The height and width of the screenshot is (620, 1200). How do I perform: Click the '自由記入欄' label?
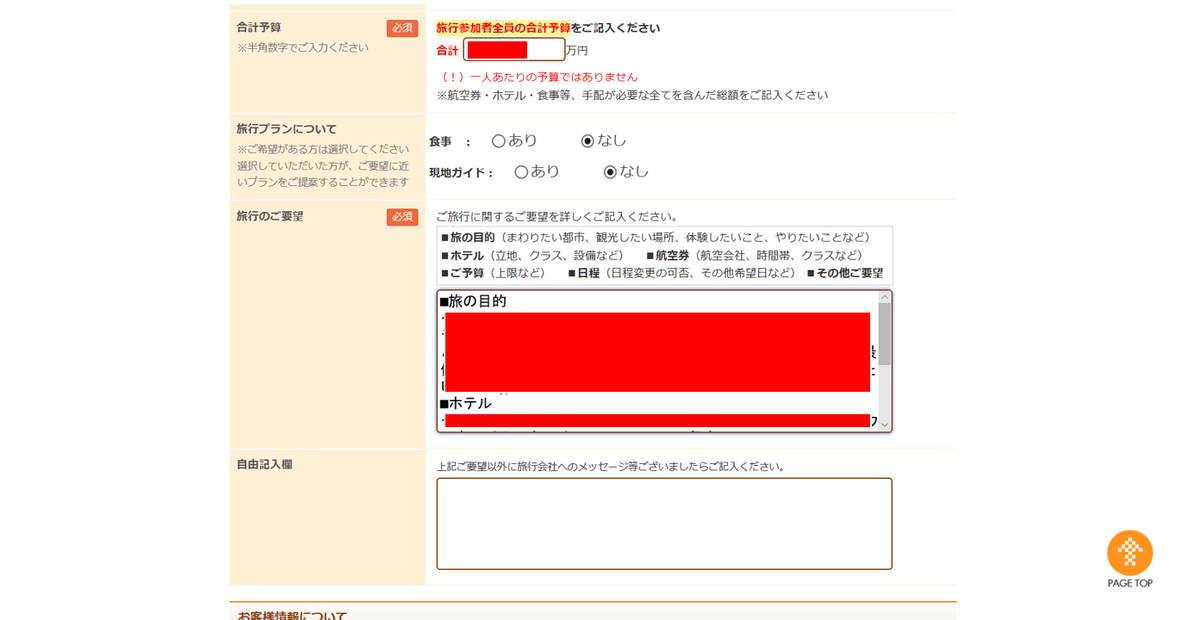pos(265,464)
